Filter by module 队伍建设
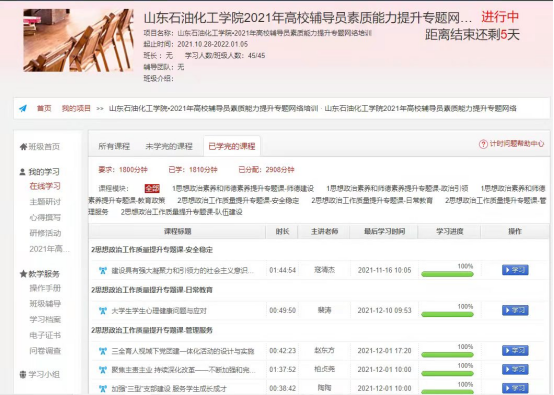 pyautogui.click(x=182, y=212)
